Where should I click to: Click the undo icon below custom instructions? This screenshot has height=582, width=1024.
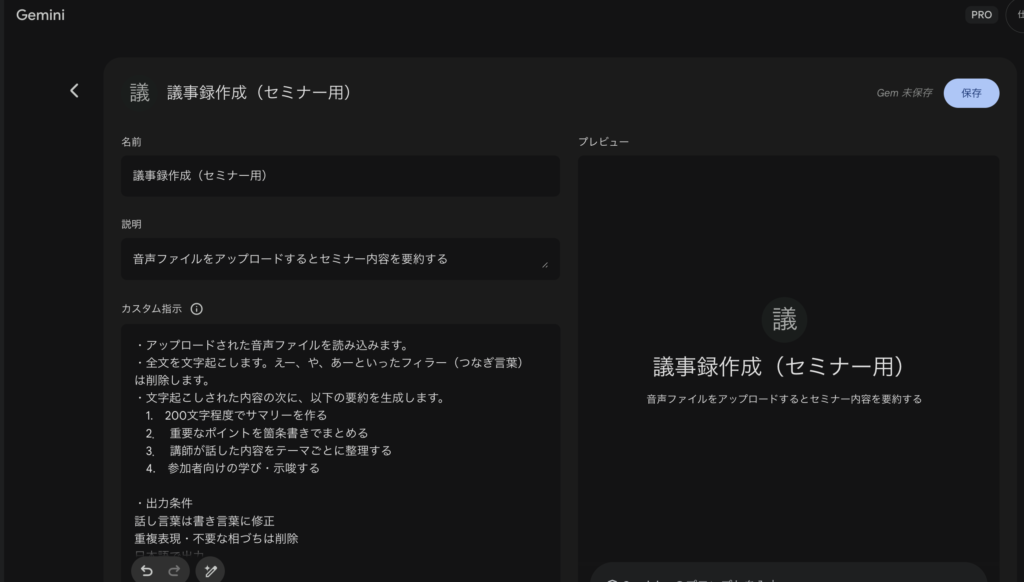(x=147, y=570)
